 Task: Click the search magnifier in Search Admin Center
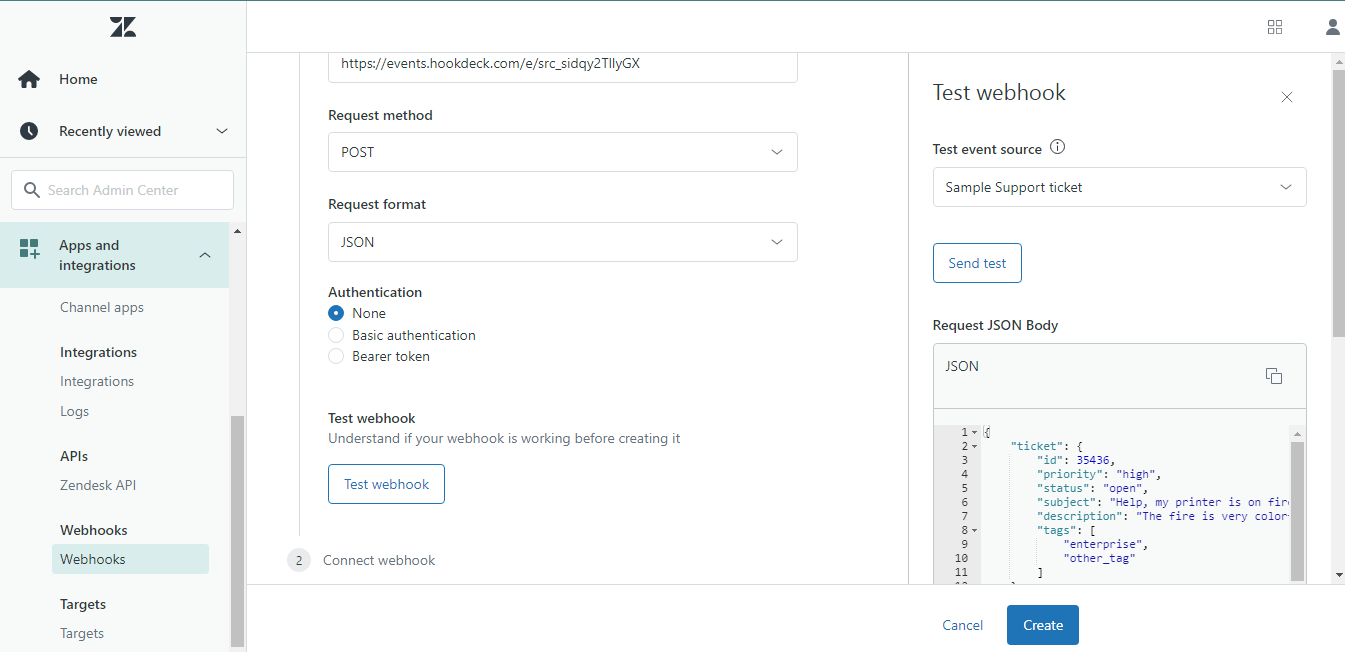coord(32,189)
